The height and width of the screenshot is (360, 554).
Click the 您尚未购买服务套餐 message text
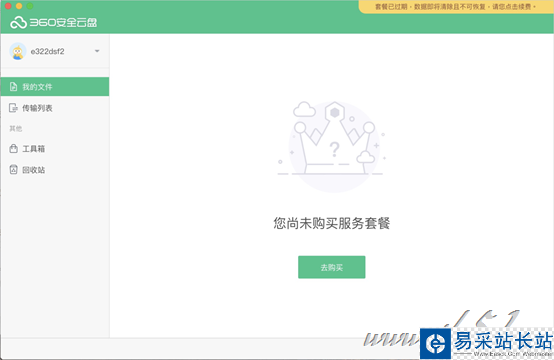331,223
